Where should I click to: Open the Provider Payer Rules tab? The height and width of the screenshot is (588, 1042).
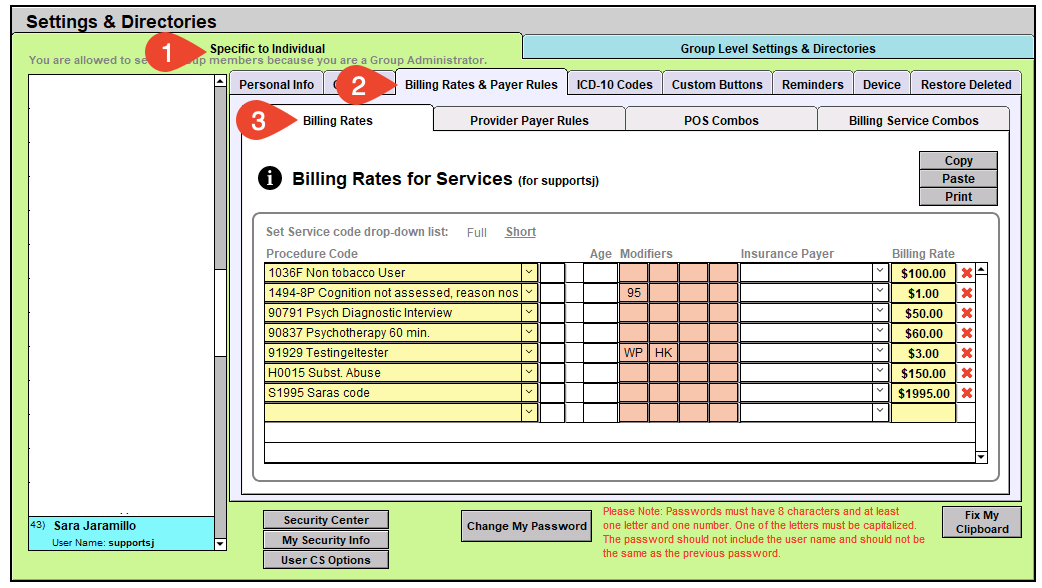click(x=529, y=120)
